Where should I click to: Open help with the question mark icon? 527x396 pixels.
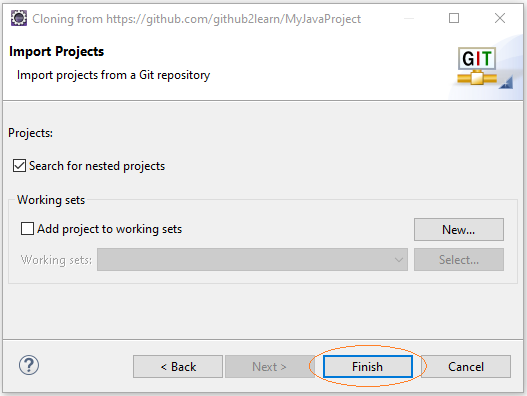tap(29, 365)
